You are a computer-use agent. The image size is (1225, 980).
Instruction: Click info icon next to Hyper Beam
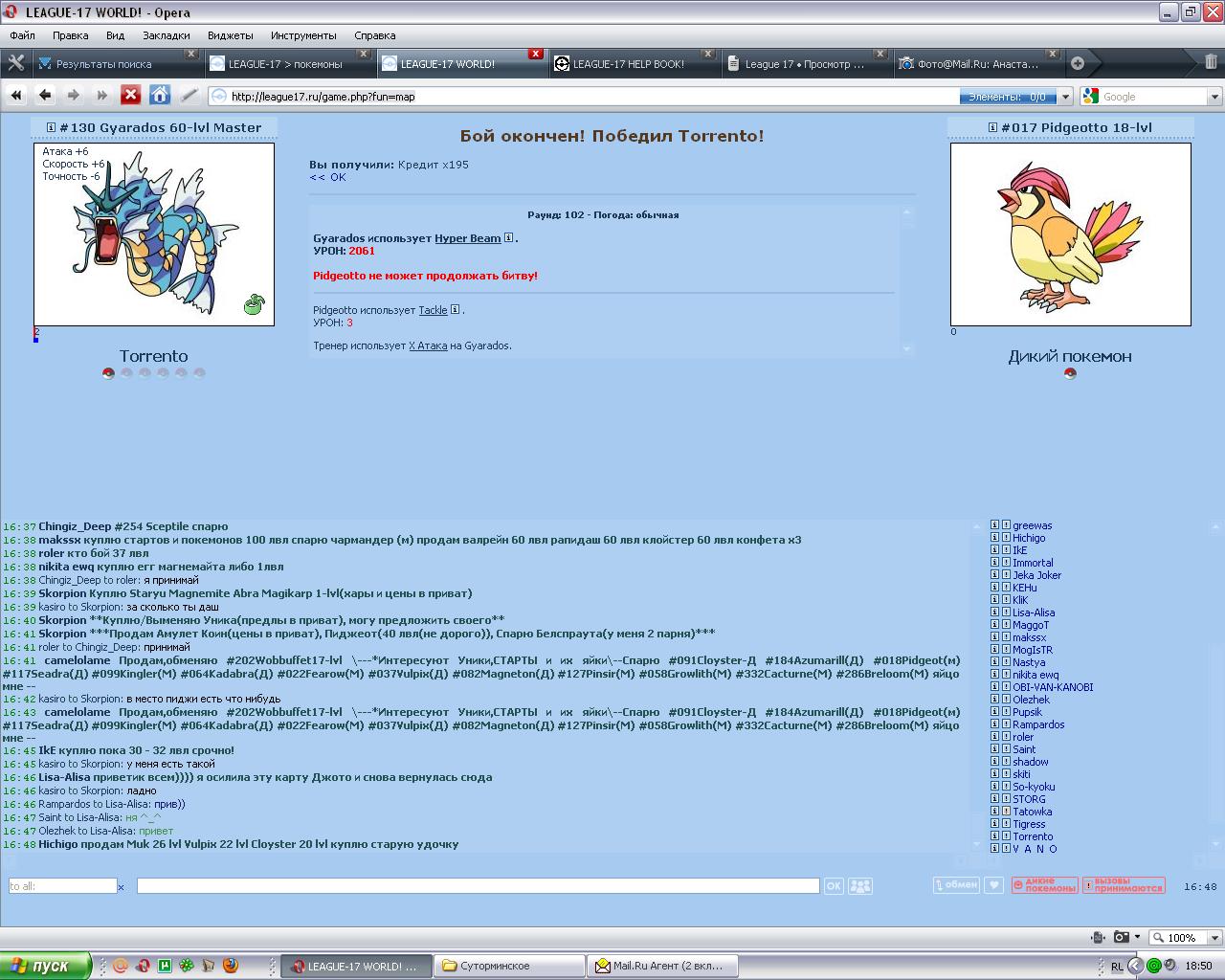[x=509, y=238]
